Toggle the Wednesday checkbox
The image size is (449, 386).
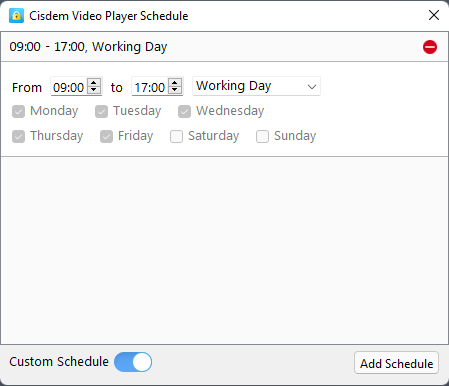tap(184, 111)
